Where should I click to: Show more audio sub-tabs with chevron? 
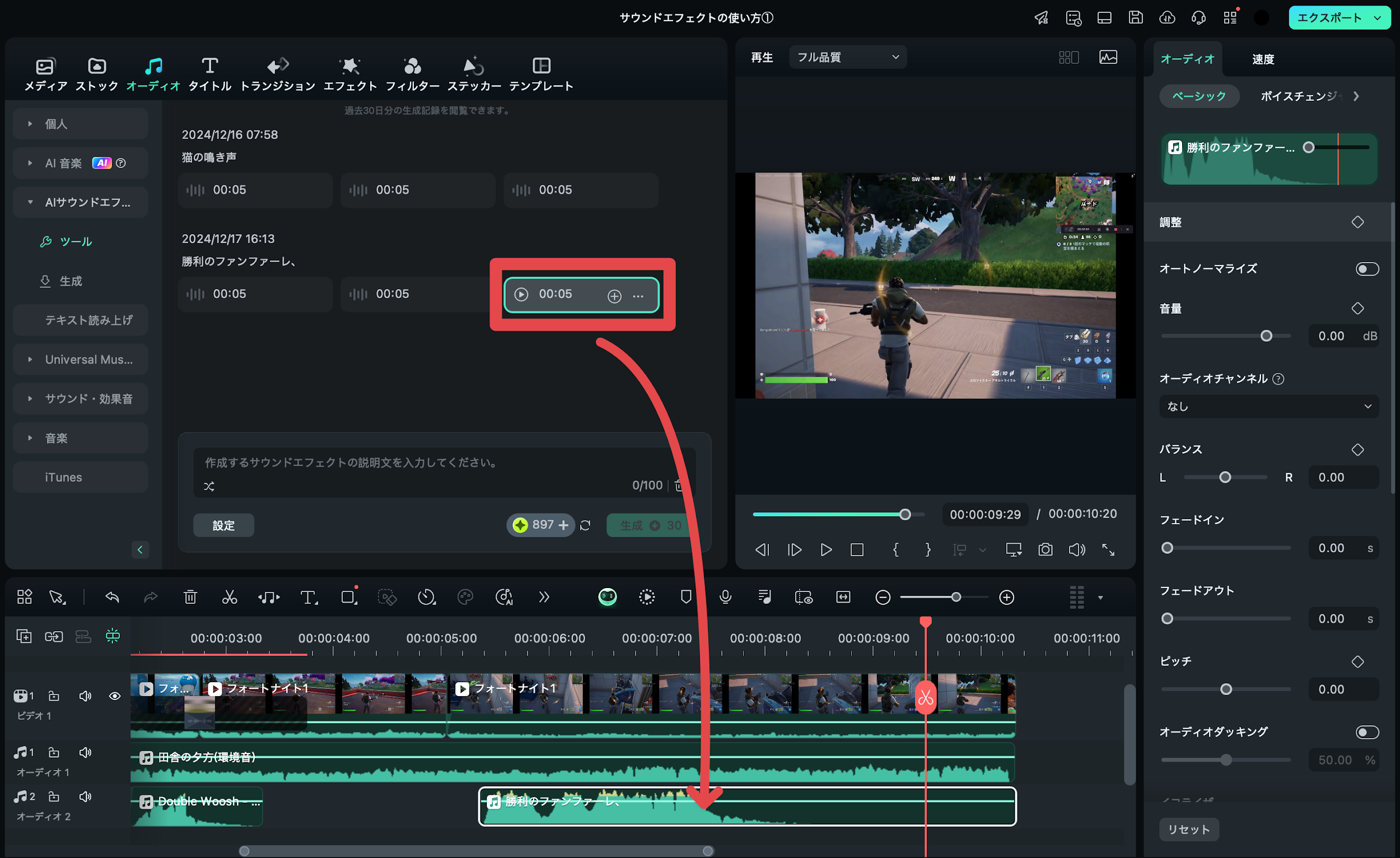pyautogui.click(x=1356, y=96)
